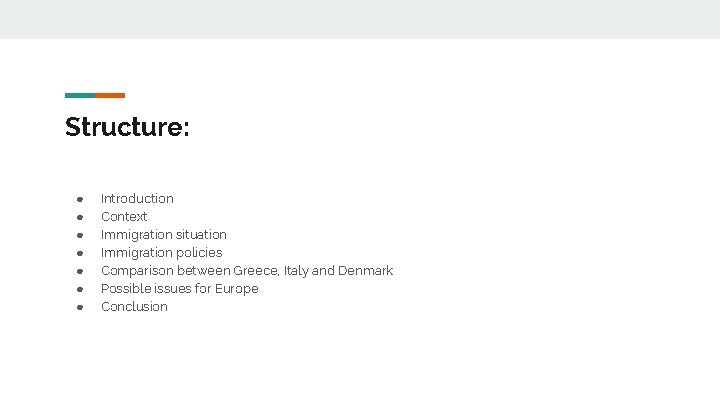This screenshot has height=405, width=720.
Task: Select the Immigration situation bullet
Action: point(163,235)
